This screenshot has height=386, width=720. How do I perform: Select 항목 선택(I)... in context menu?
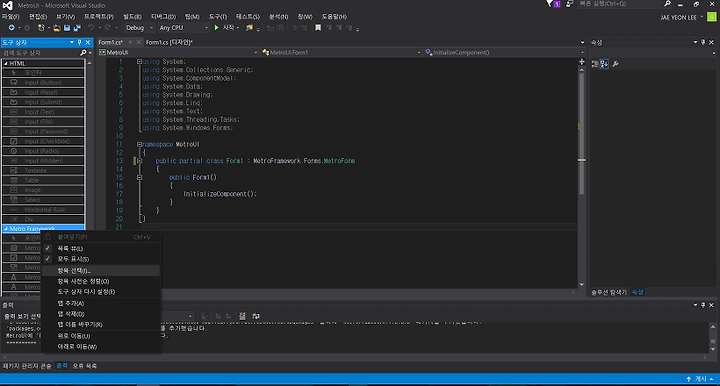(101, 271)
